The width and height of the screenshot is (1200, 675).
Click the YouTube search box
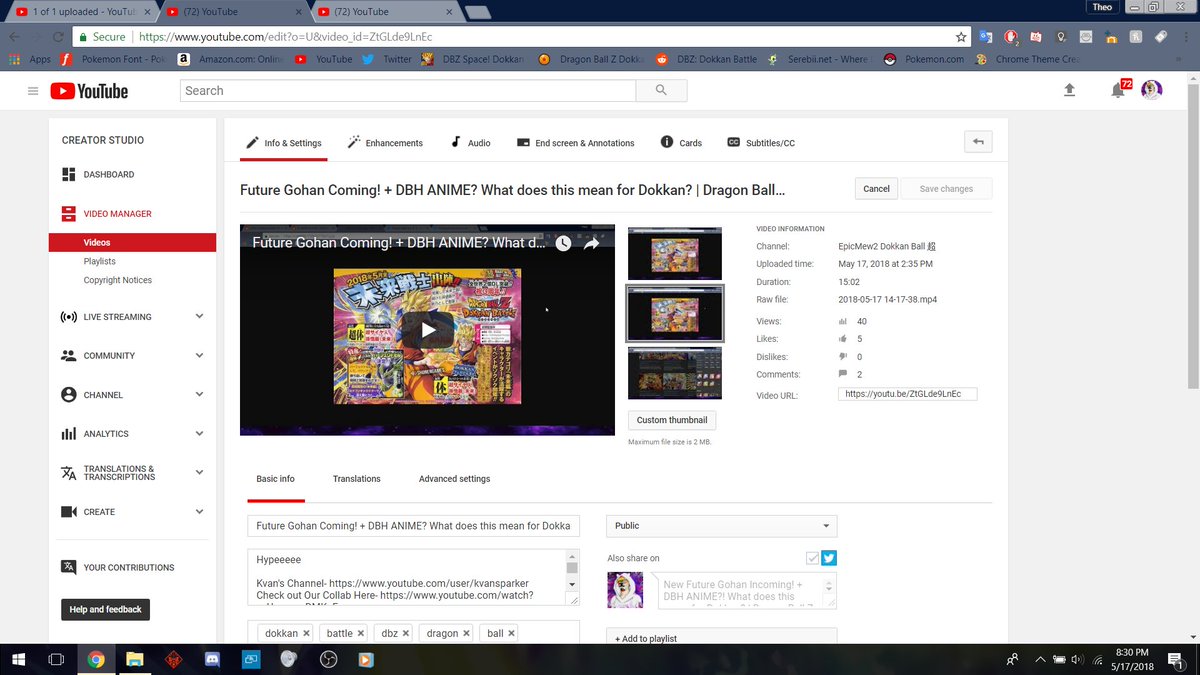click(408, 90)
